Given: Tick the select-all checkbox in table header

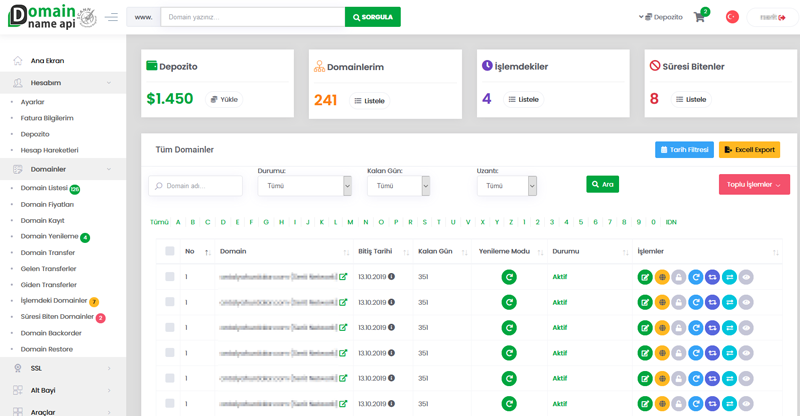Looking at the screenshot, I should pyautogui.click(x=170, y=251).
